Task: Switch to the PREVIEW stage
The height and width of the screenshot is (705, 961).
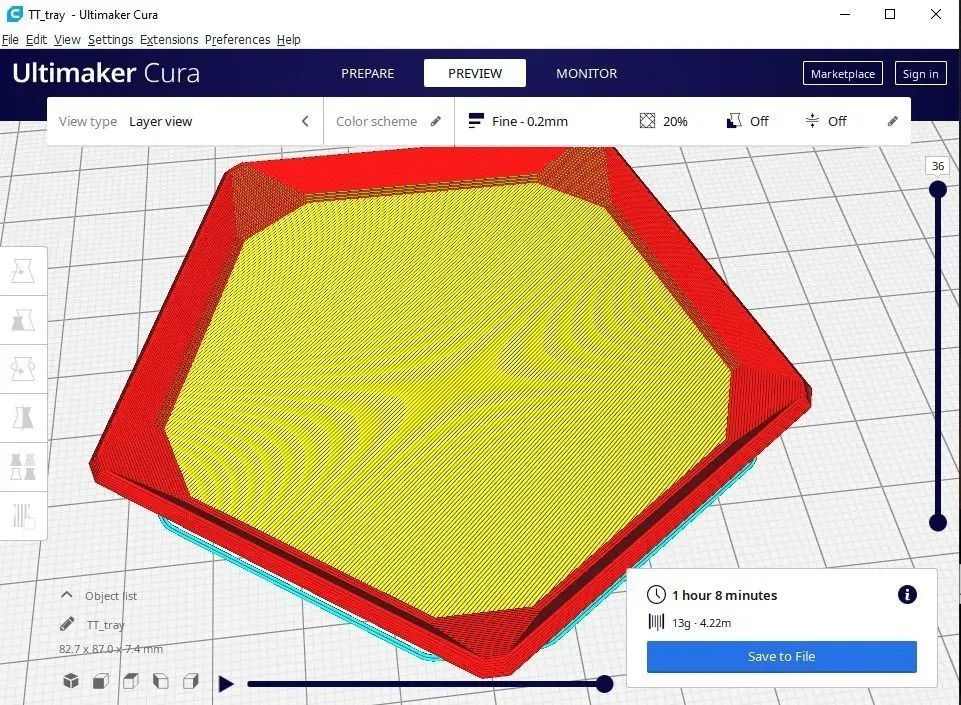Action: [475, 73]
